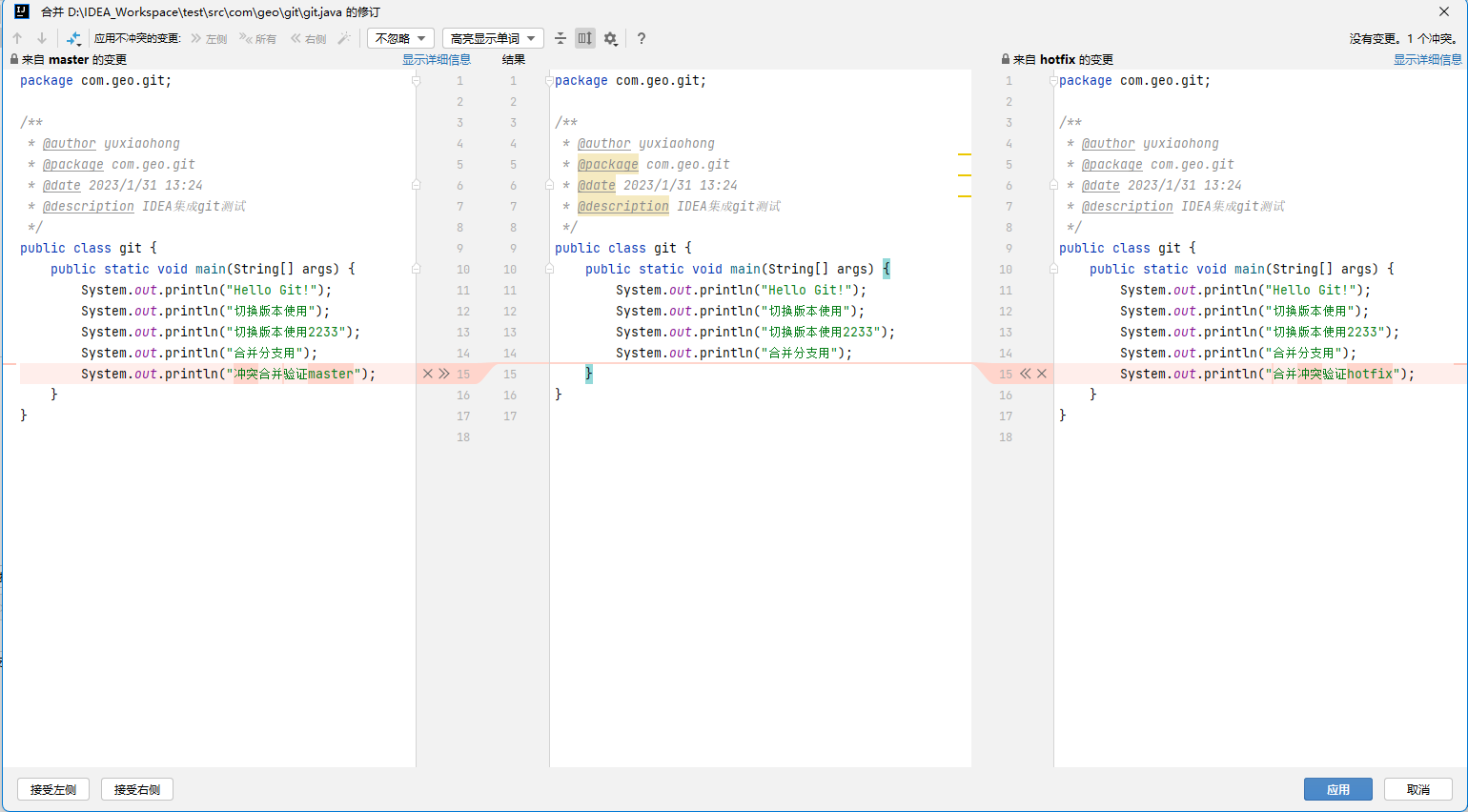1468x812 pixels.
Task: Click collapse unchanged fragments icon
Action: click(x=561, y=38)
